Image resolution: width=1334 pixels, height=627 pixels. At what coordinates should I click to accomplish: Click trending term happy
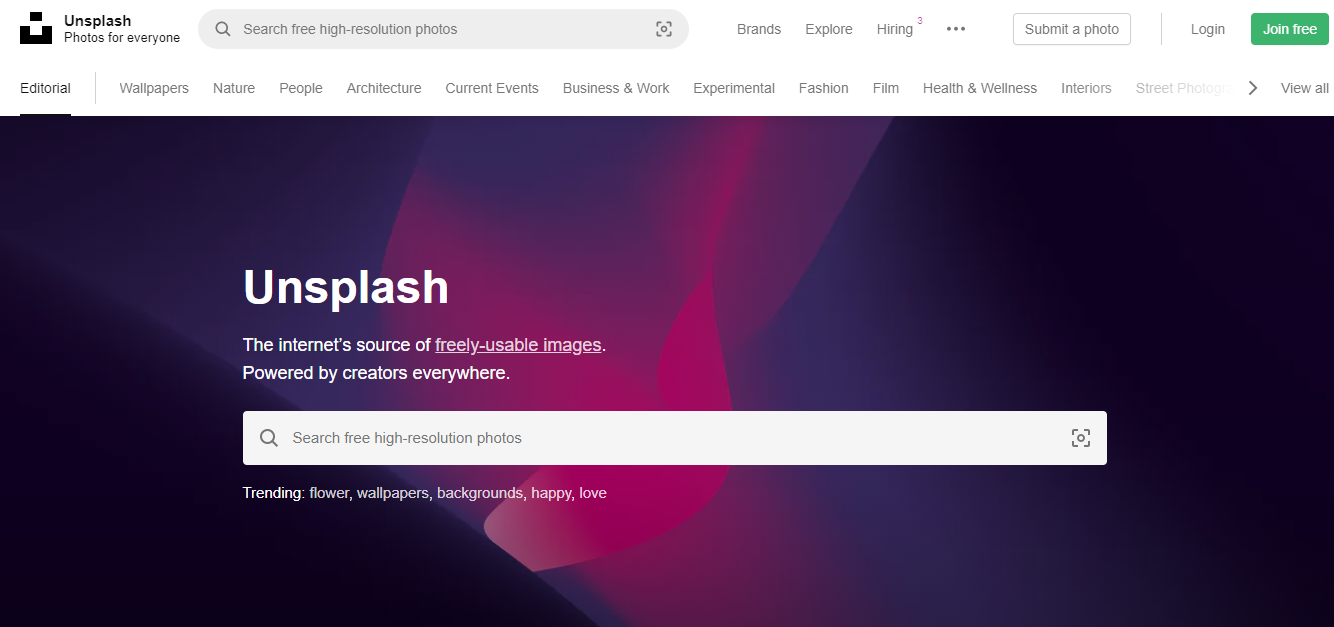coord(551,493)
